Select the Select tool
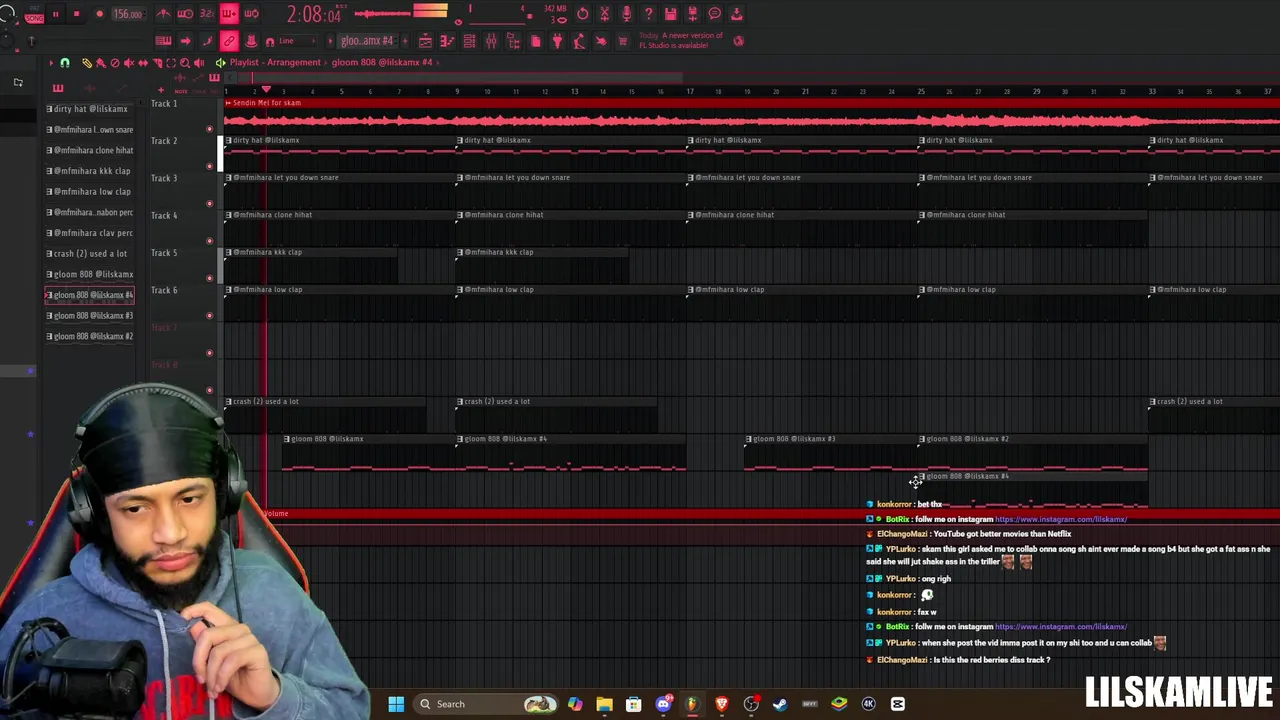The height and width of the screenshot is (720, 1280). [171, 62]
